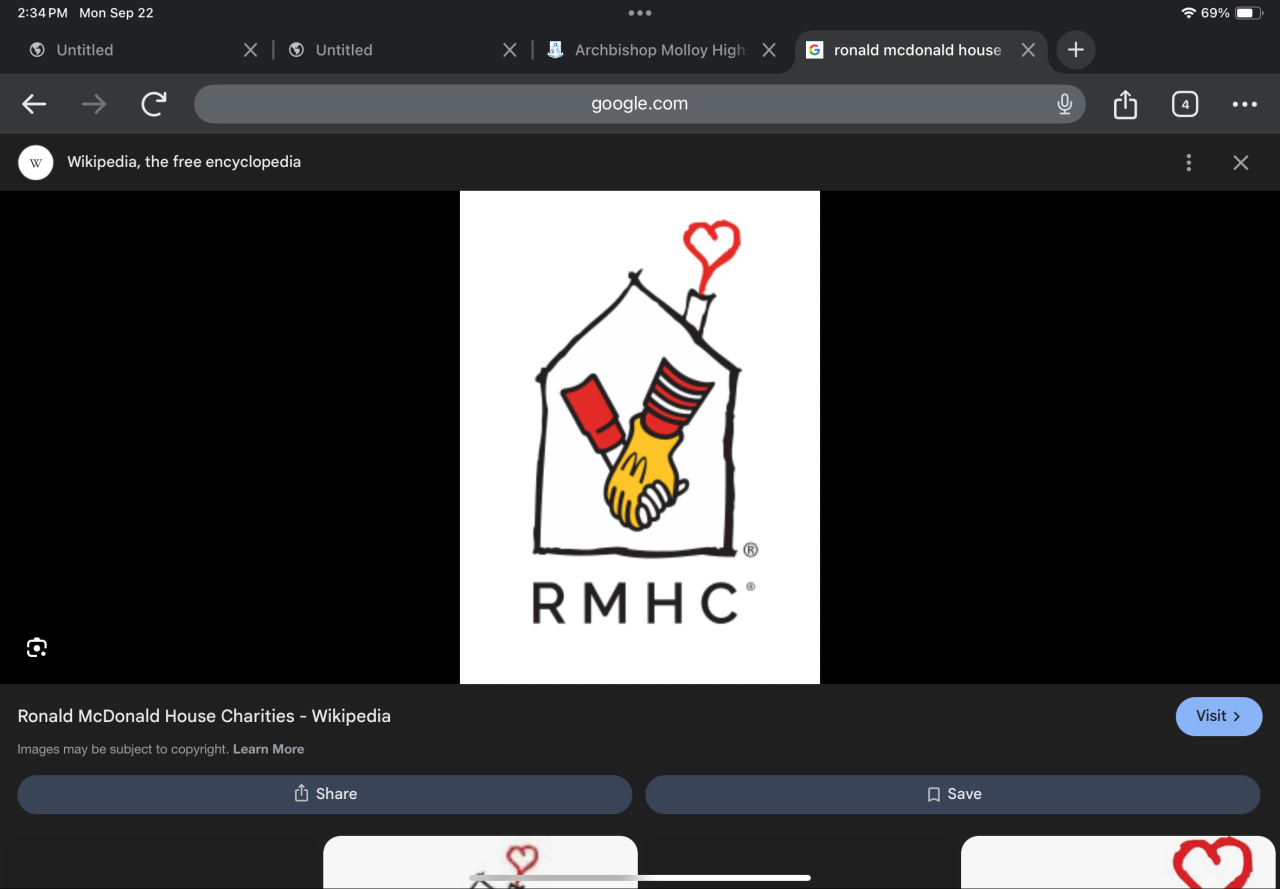Click the forward navigation arrow
Image resolution: width=1280 pixels, height=889 pixels.
tap(94, 104)
